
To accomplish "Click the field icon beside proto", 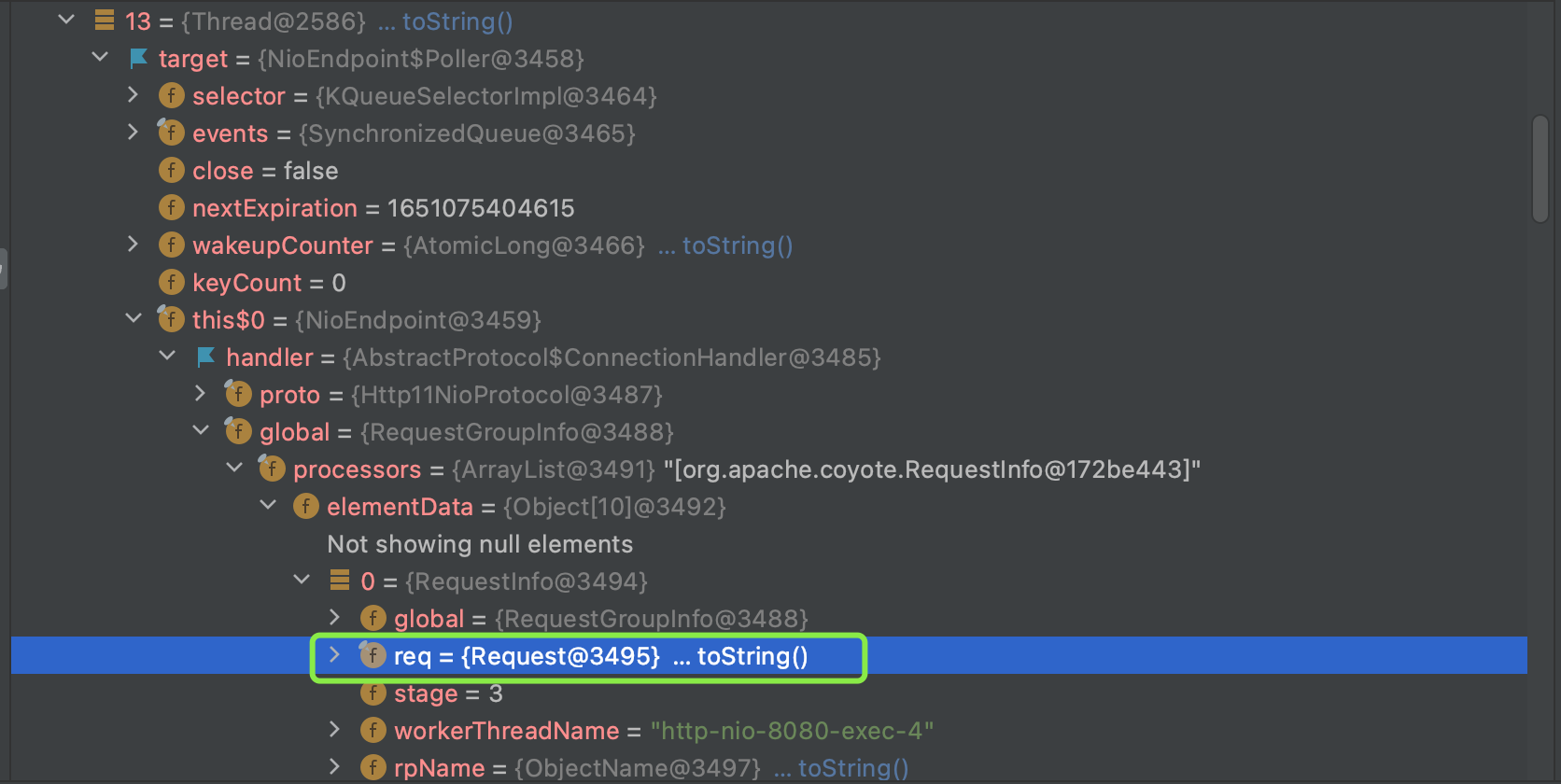I will tap(238, 393).
